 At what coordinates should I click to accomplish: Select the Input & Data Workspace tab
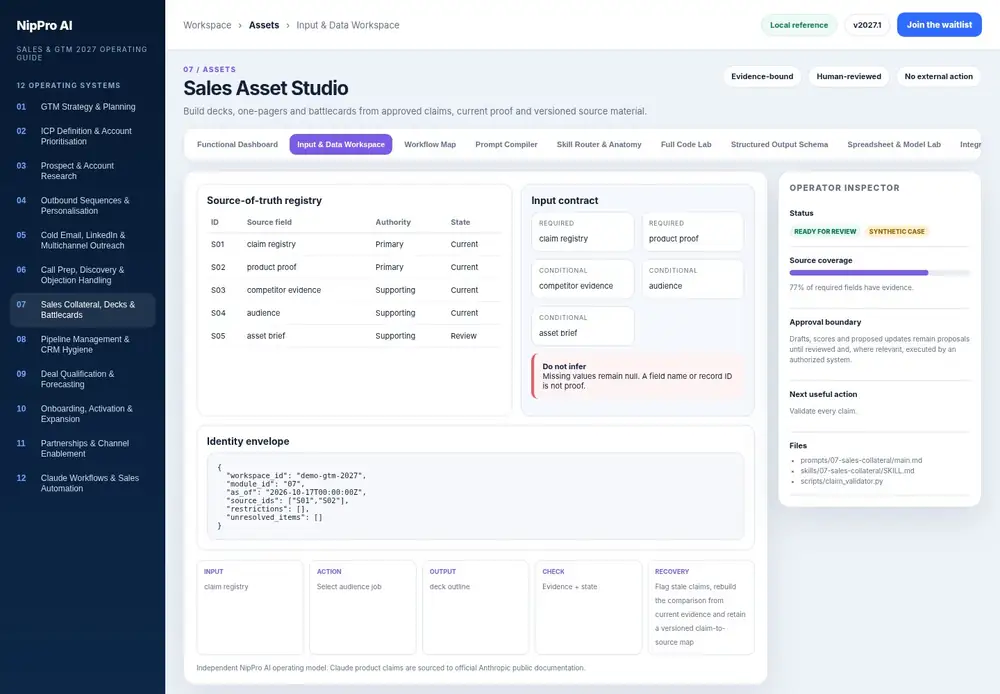[x=341, y=144]
